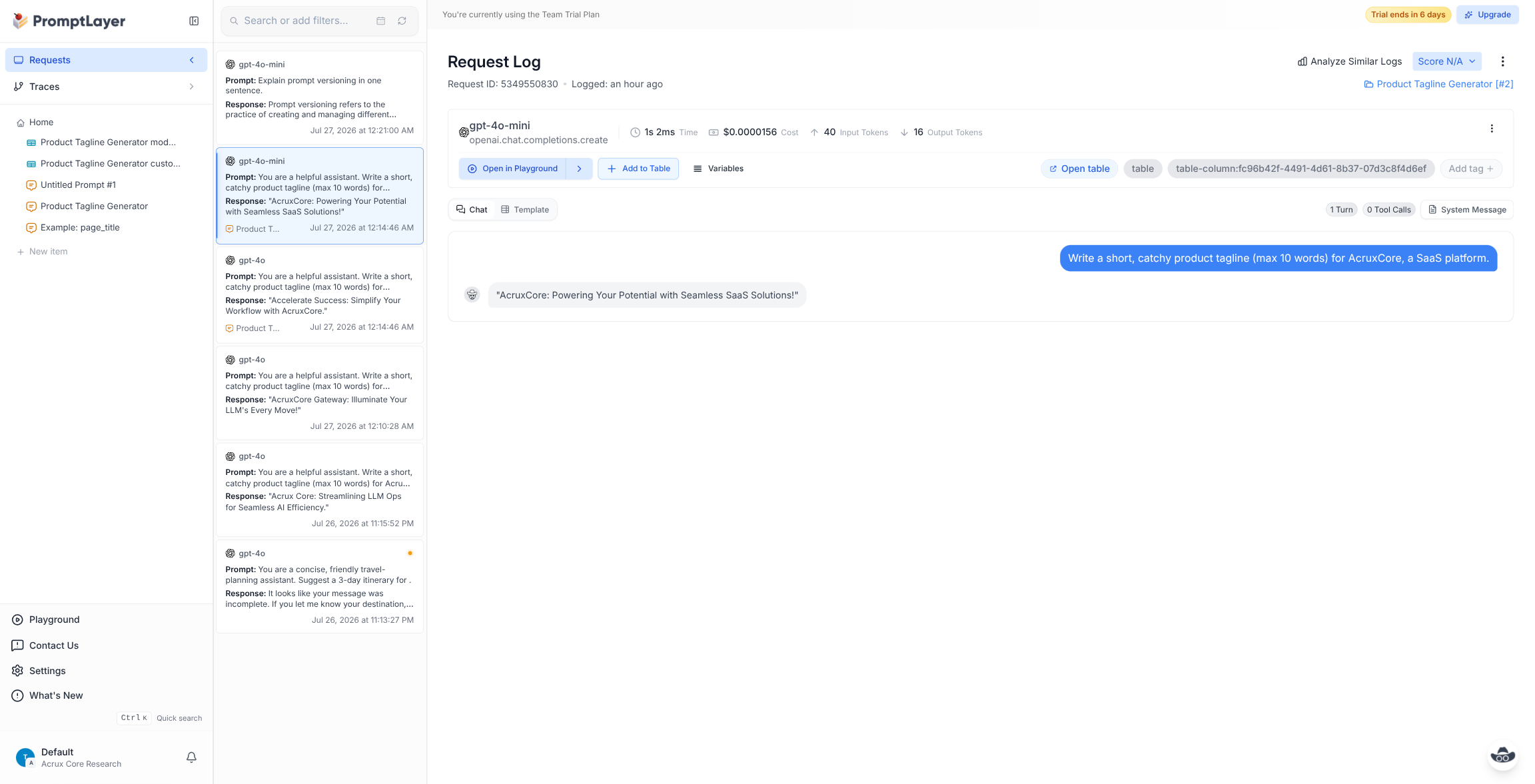The width and height of the screenshot is (1535, 784).
Task: Click the Home icon in the sidebar
Action: pos(21,123)
